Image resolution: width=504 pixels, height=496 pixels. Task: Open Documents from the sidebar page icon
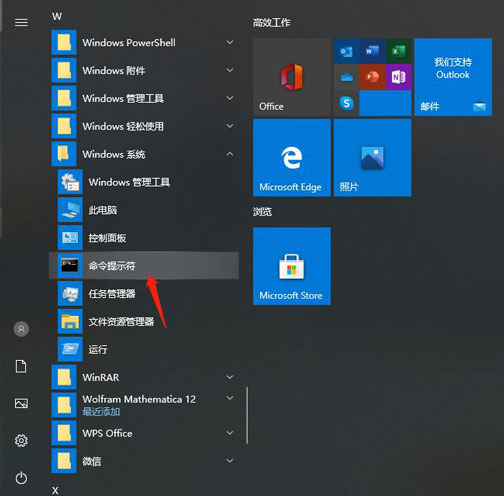pos(21,366)
